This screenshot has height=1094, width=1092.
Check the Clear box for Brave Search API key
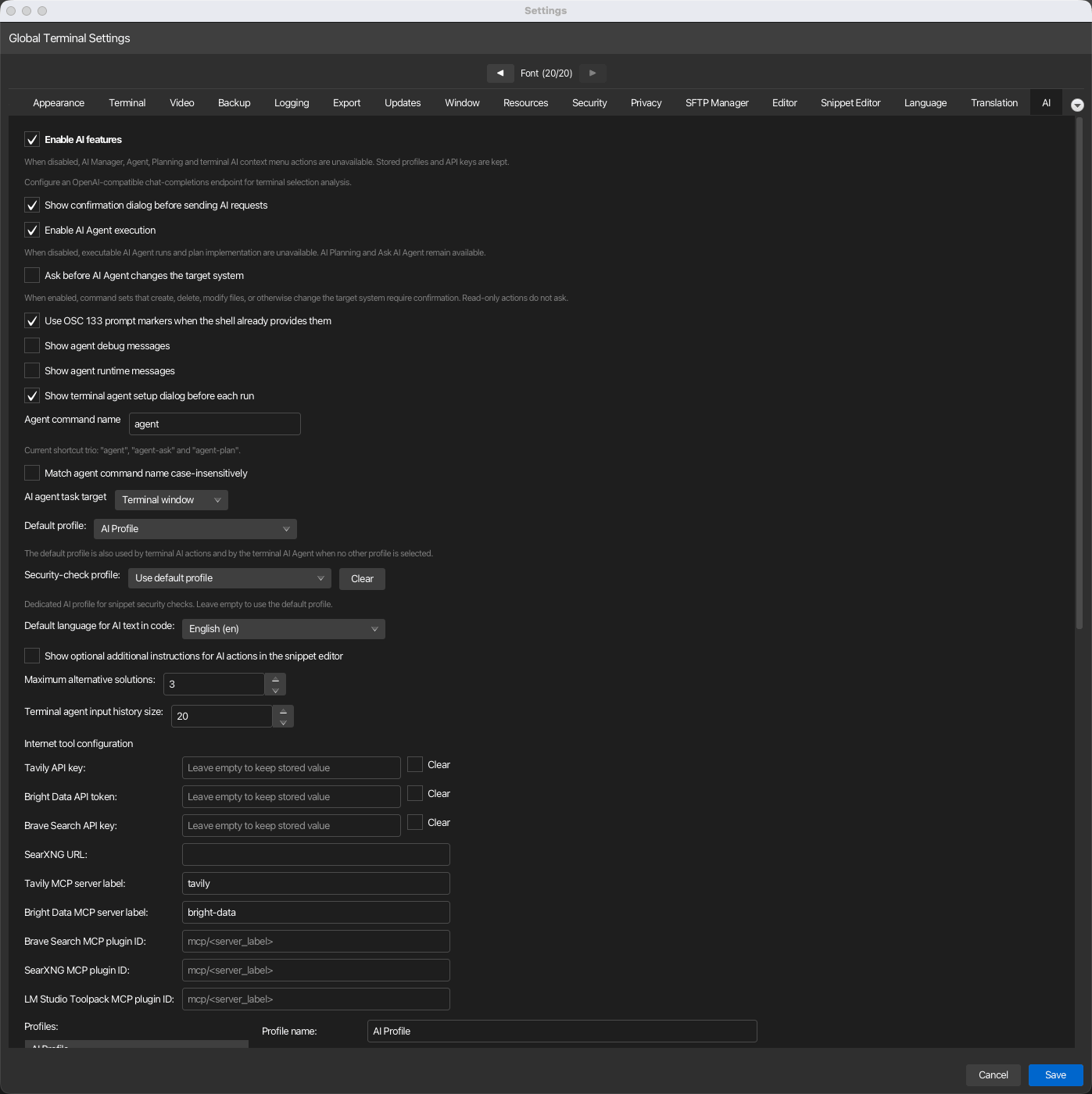pos(415,823)
